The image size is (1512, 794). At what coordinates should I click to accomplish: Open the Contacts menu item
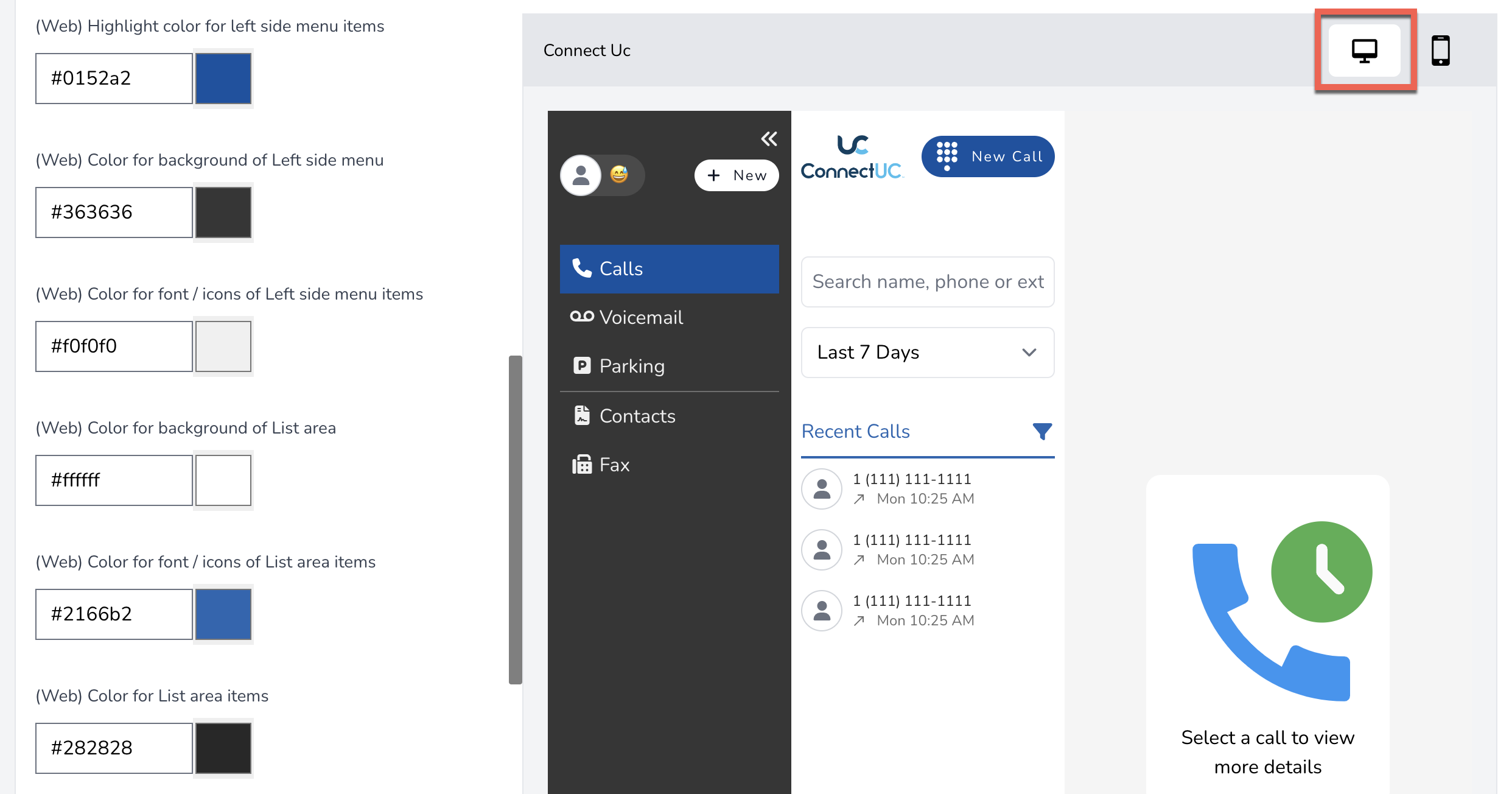pyautogui.click(x=670, y=416)
